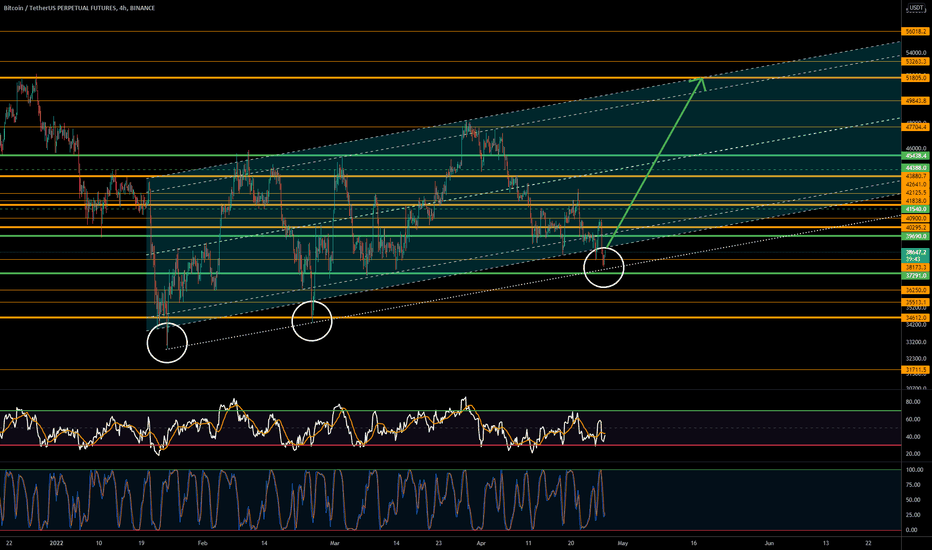The width and height of the screenshot is (932, 550).
Task: Select the green 41540.0 price label
Action: click(916, 210)
